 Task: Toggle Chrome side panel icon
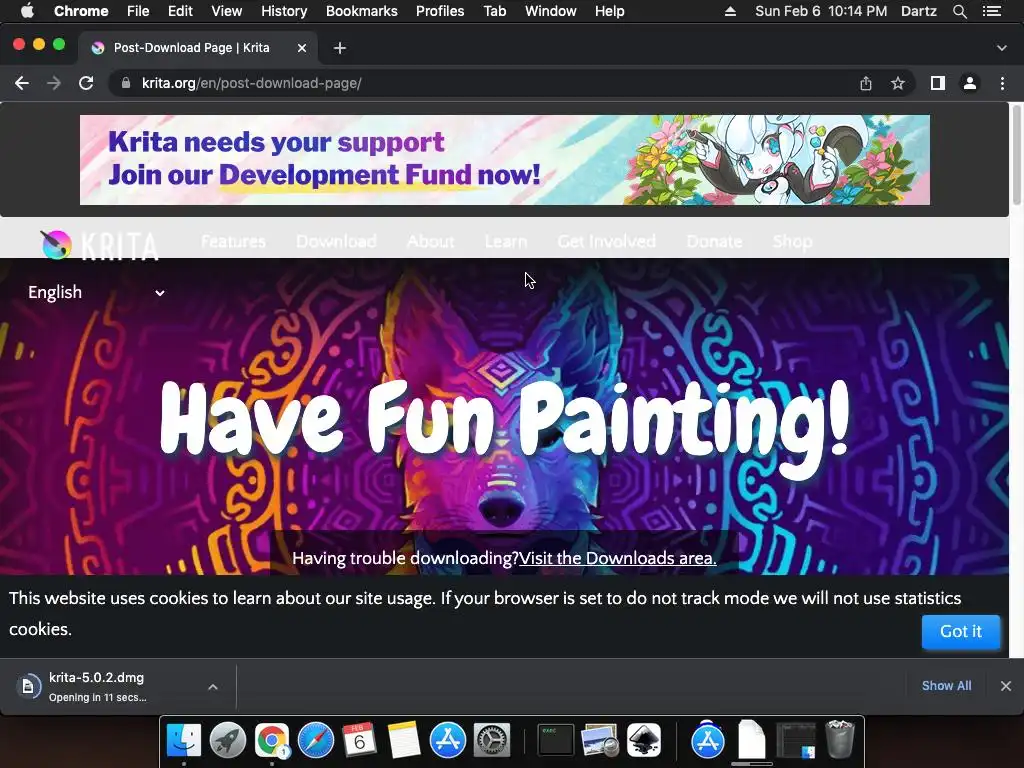click(938, 83)
